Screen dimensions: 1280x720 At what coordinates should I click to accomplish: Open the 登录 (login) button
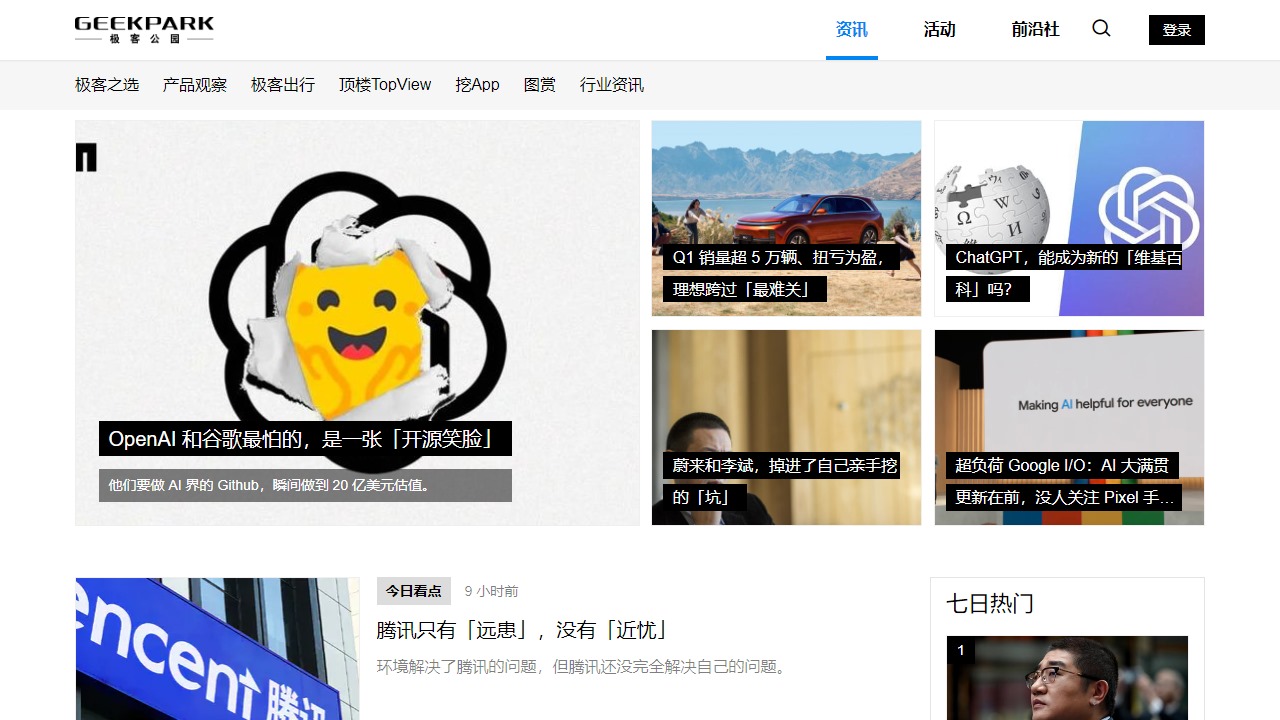[x=1176, y=30]
